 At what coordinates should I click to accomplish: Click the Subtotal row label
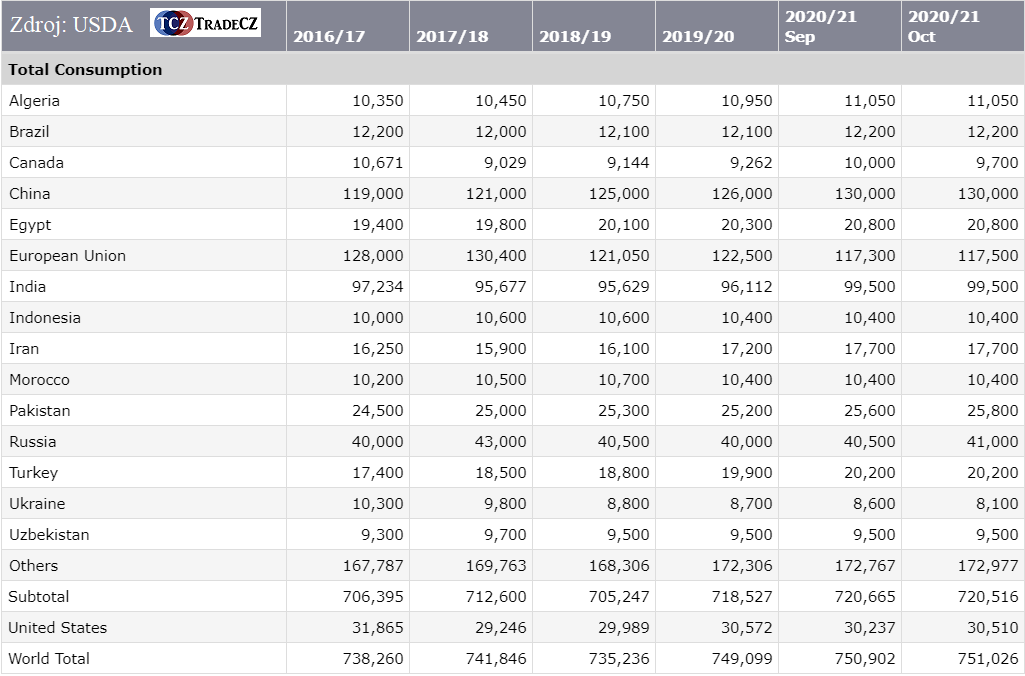tap(39, 596)
